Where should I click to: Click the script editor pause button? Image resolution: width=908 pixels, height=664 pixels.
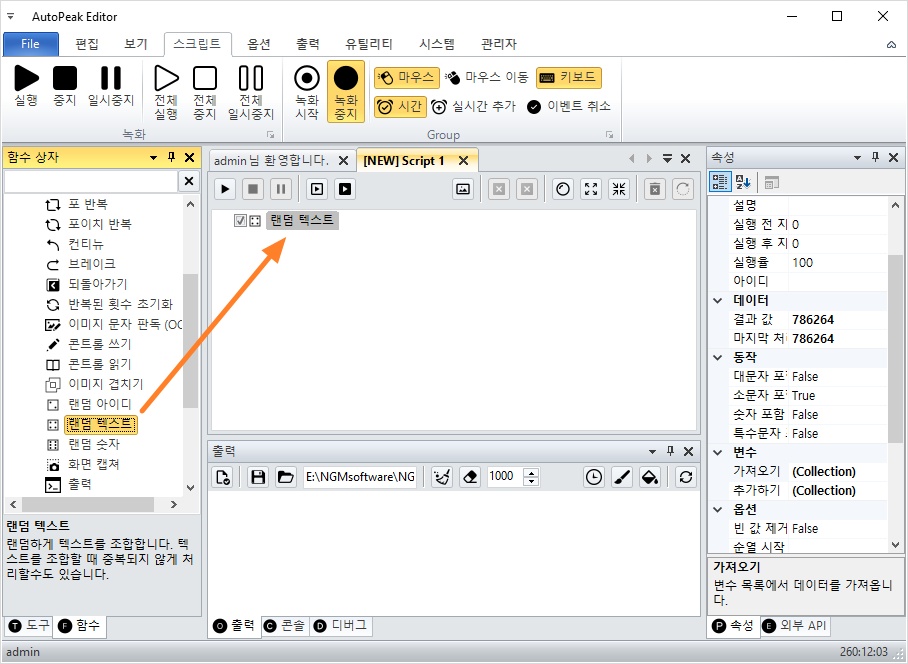point(281,189)
